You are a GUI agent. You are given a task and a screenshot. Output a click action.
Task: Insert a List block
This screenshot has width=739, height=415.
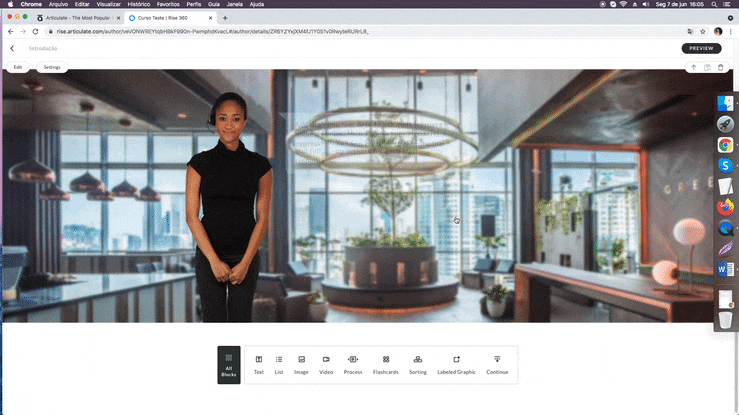tap(279, 364)
